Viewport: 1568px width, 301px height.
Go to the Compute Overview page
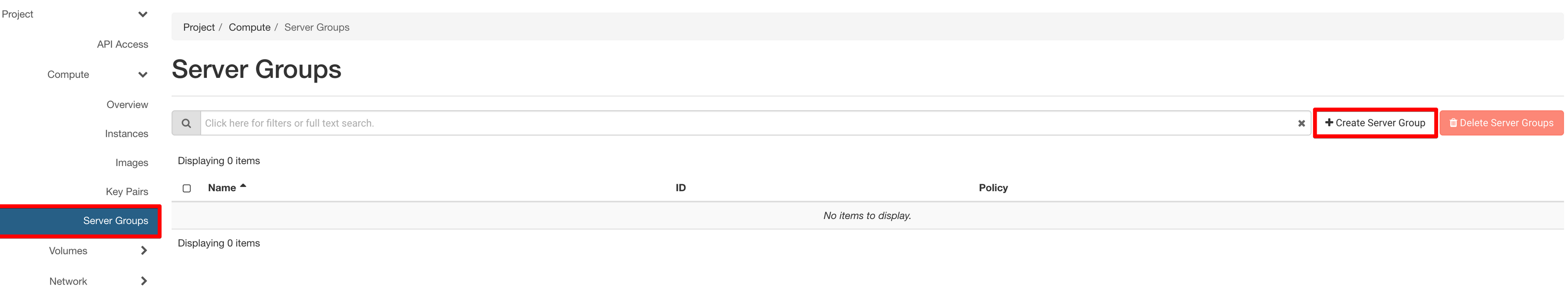click(x=127, y=105)
